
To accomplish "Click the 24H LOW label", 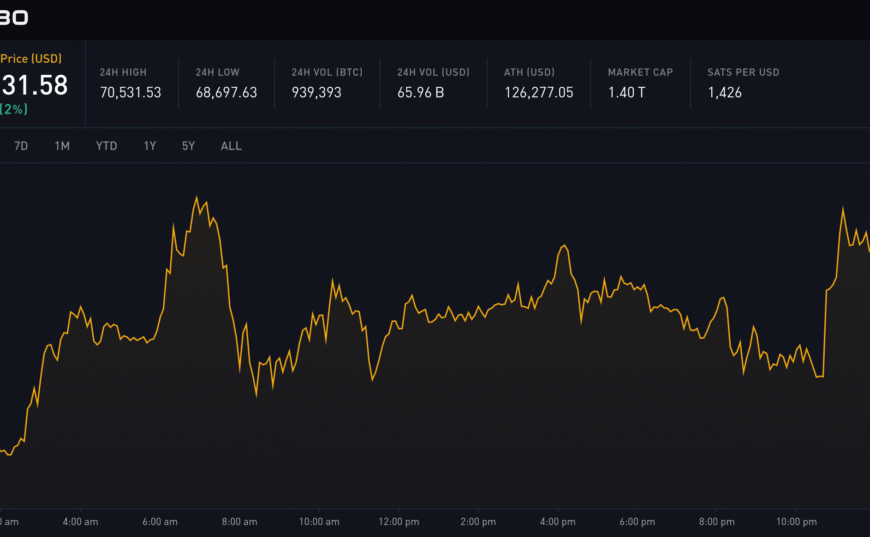I will click(x=218, y=72).
